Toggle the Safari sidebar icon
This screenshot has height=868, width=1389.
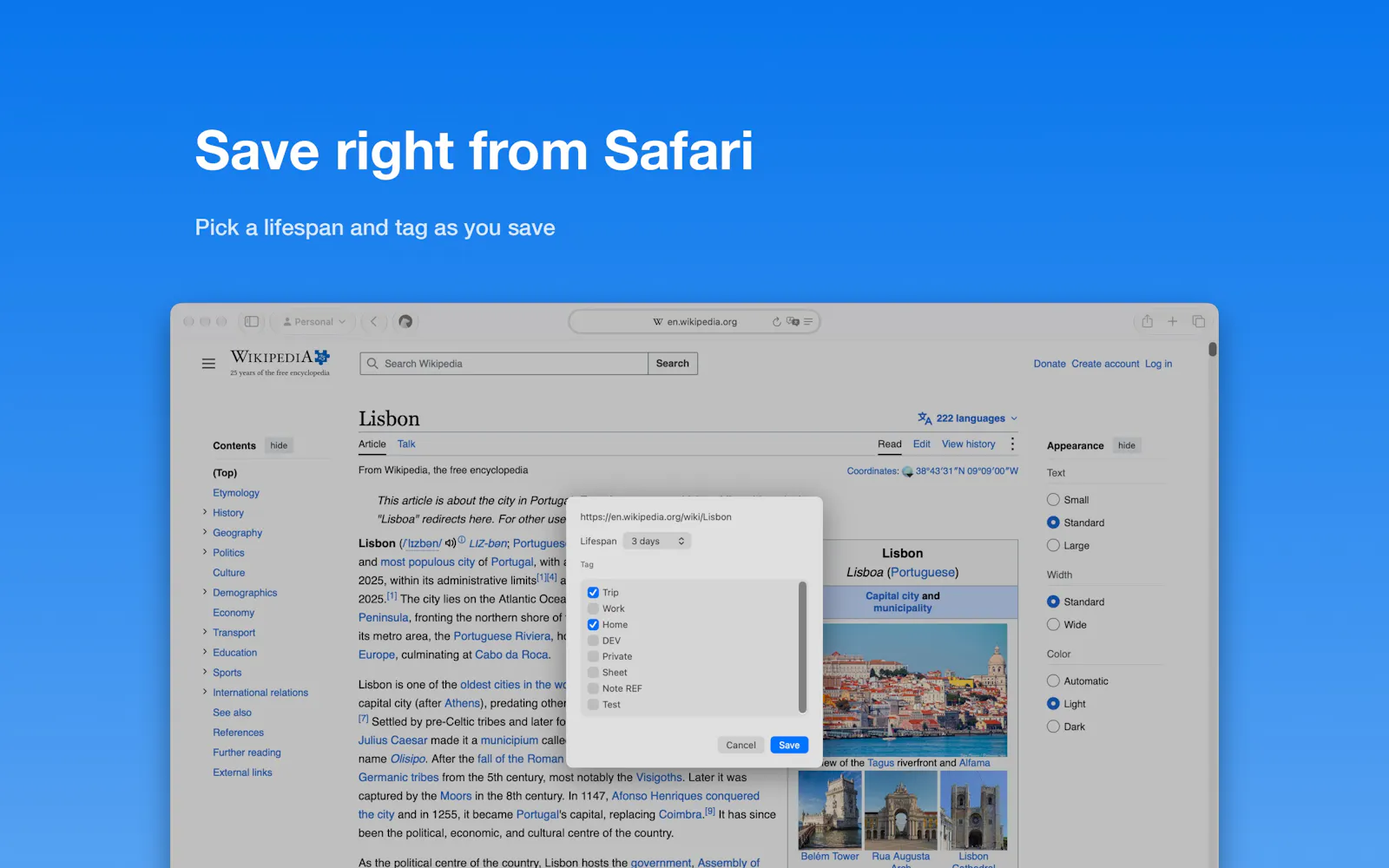tap(252, 321)
